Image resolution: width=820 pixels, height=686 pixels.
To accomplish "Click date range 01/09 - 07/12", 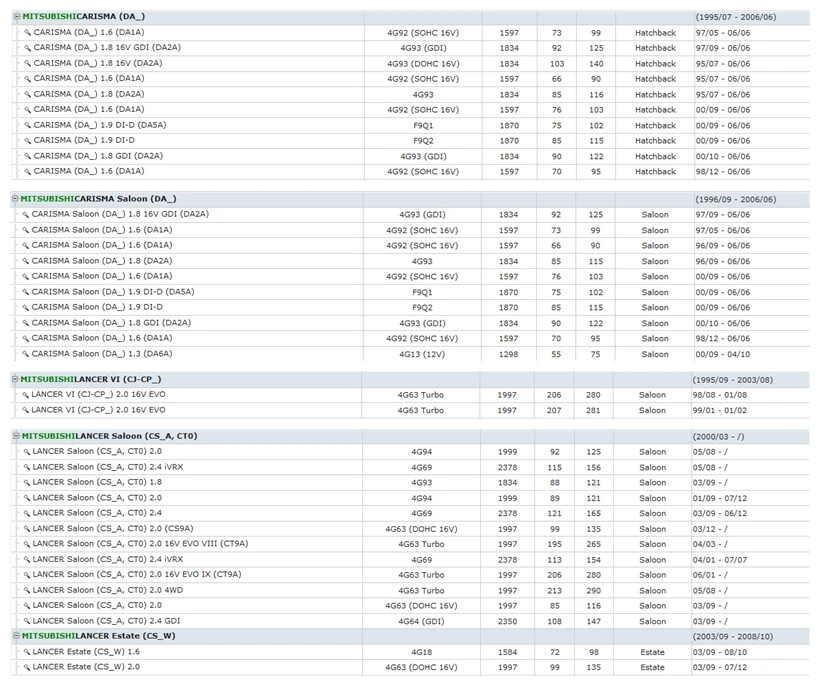I will 720,498.
